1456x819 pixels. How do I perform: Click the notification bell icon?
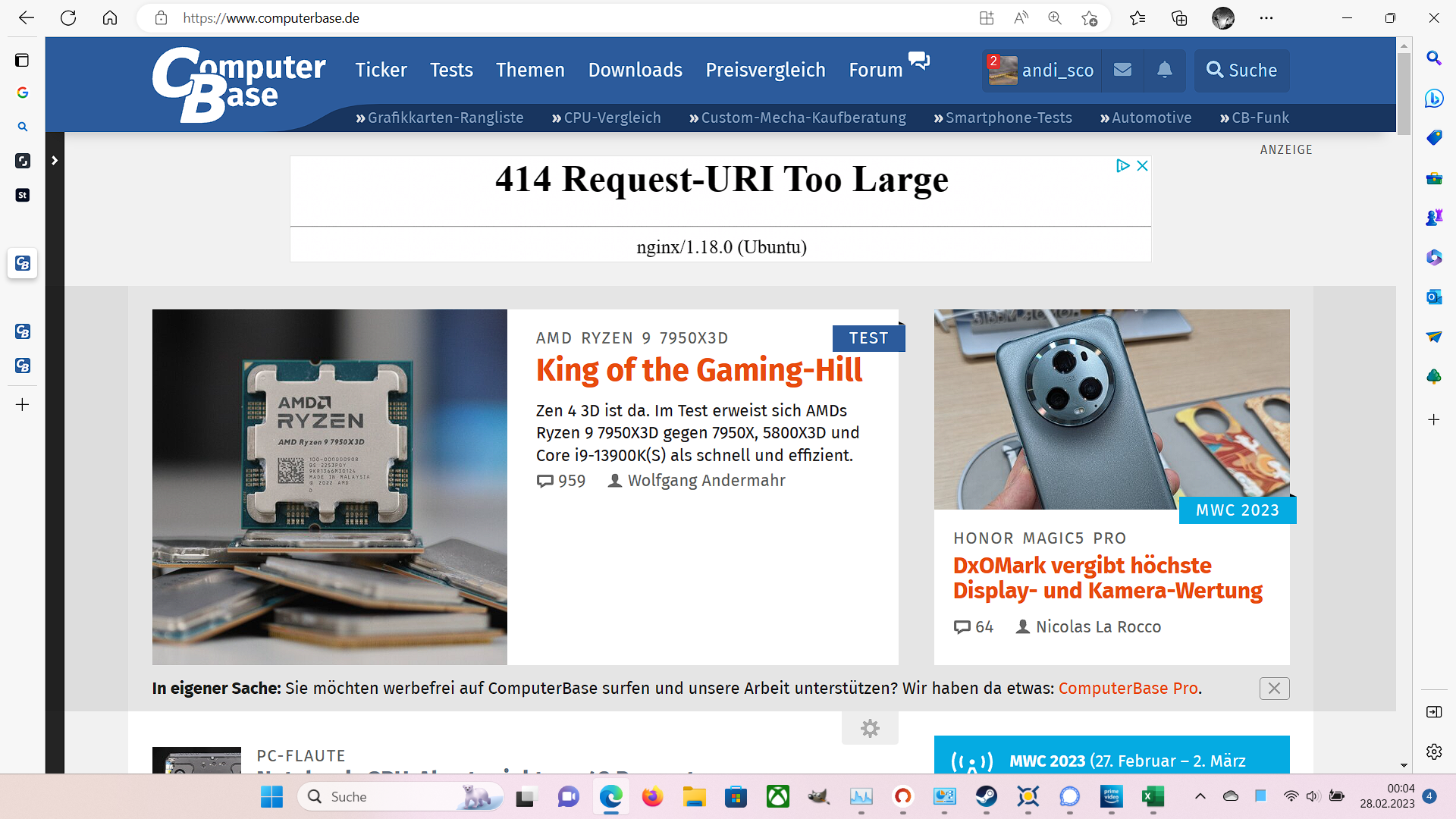click(x=1164, y=70)
